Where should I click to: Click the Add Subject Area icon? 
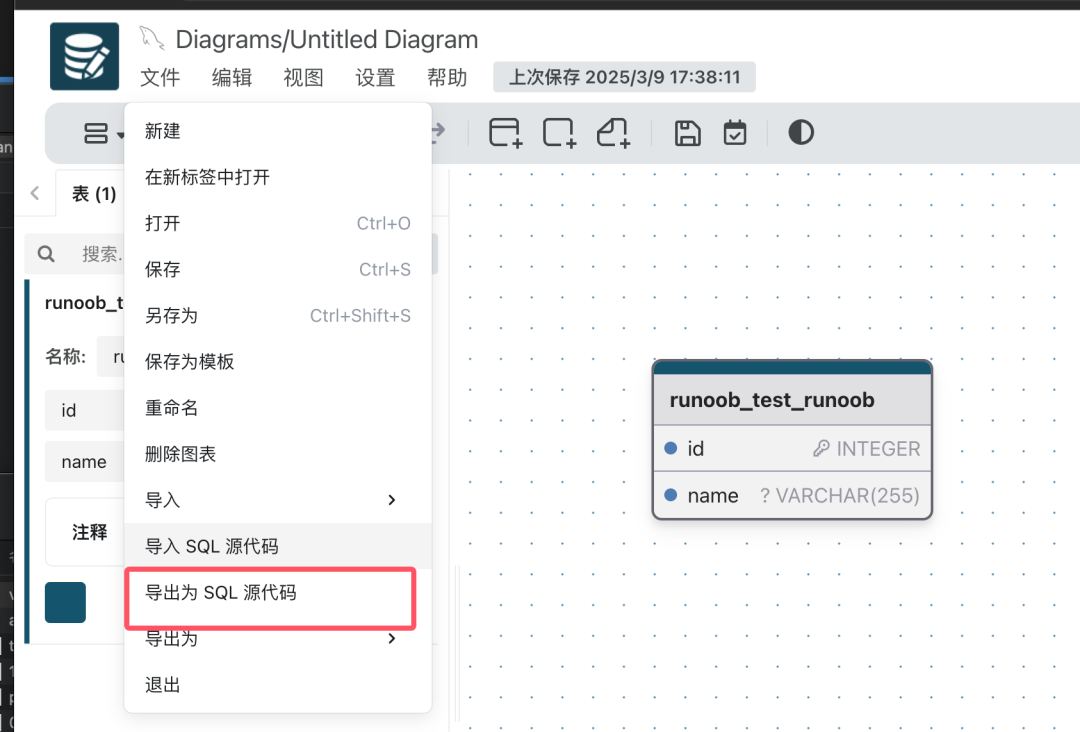pos(559,133)
